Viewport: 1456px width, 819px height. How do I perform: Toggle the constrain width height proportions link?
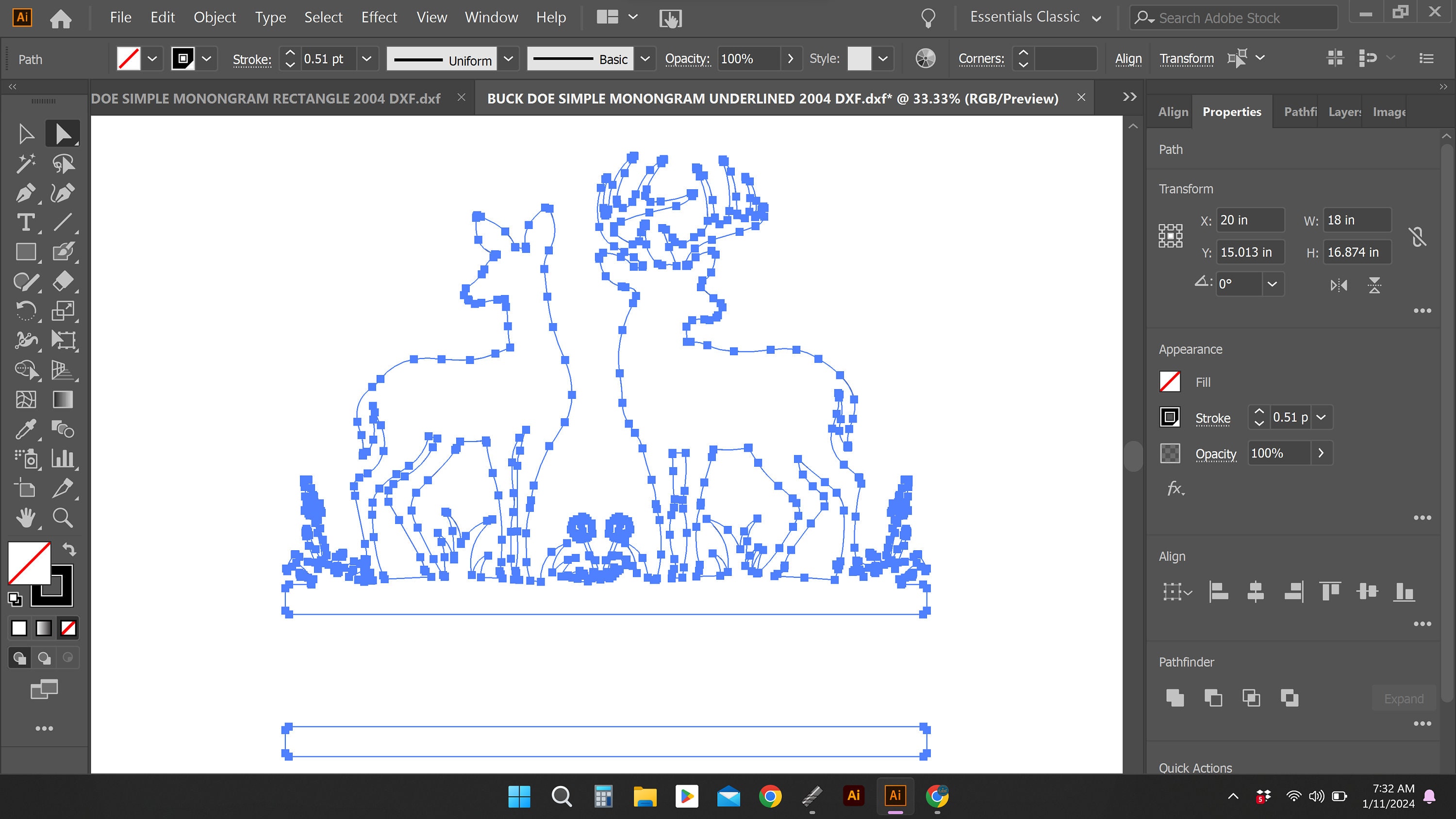(x=1418, y=236)
